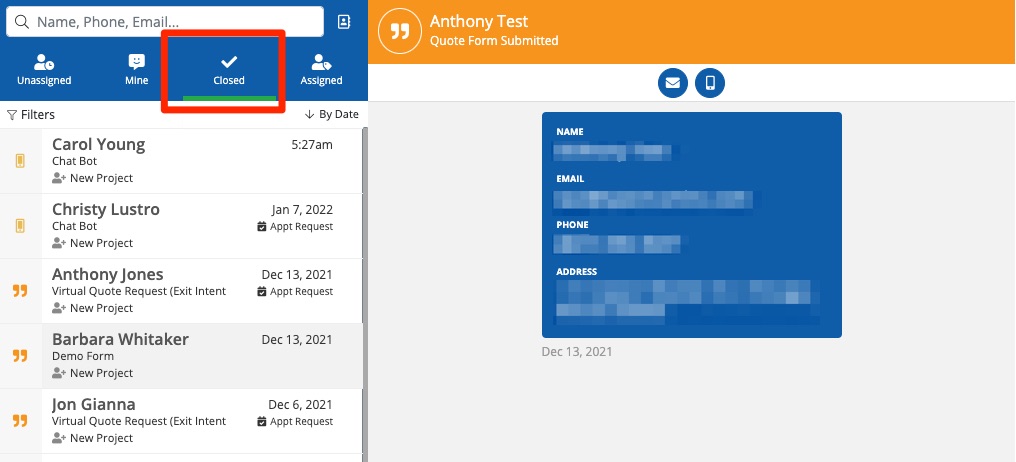The image size is (1016, 462).
Task: Click the email envelope icon
Action: point(672,83)
